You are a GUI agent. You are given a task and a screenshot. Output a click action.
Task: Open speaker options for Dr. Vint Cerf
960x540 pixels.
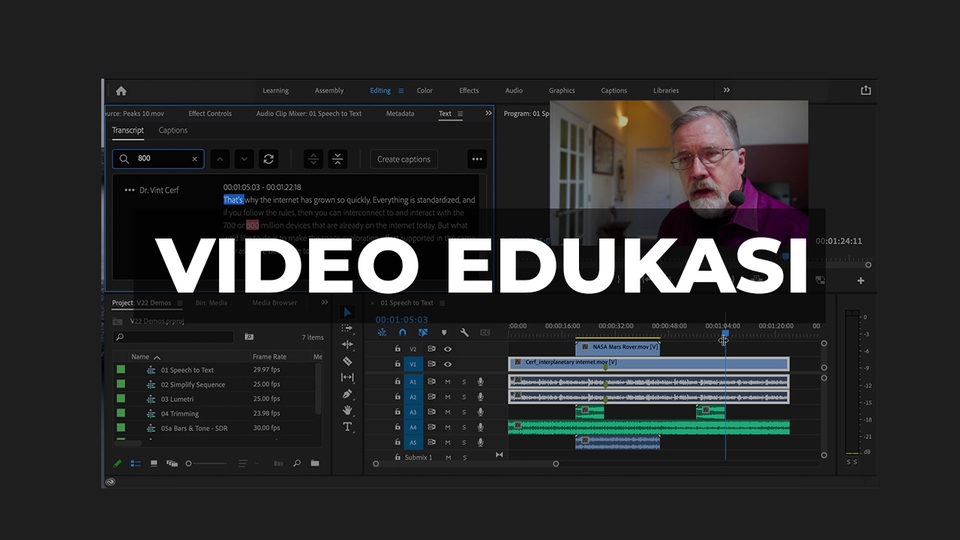[129, 190]
